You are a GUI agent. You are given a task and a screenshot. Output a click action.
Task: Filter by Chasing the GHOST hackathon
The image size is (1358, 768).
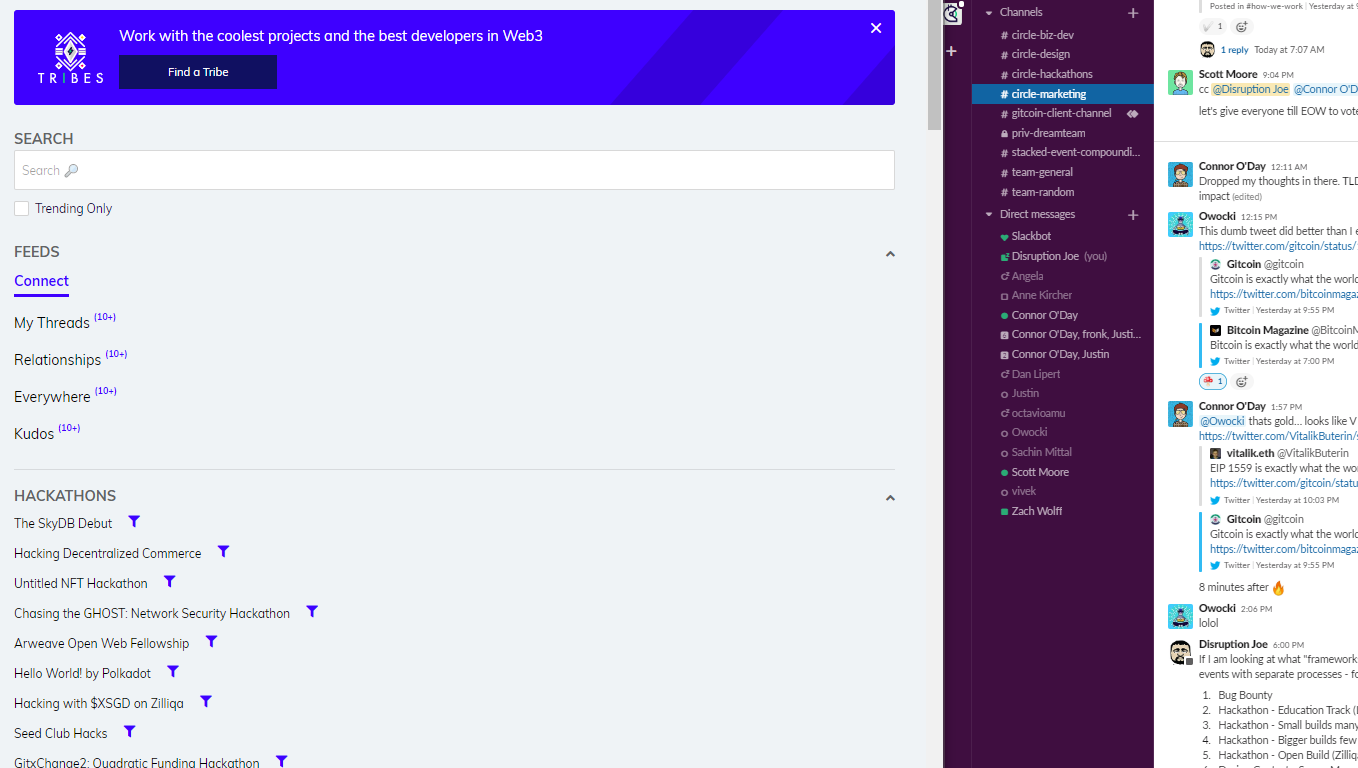tap(312, 612)
